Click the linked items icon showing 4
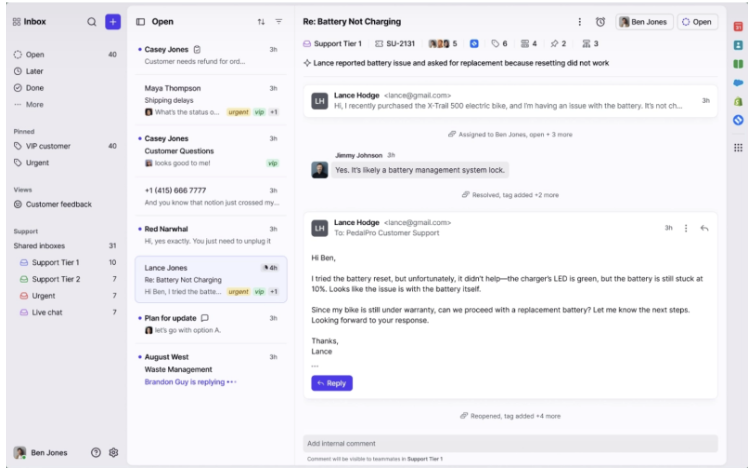Screen dimensions: 750x472 coord(529,44)
